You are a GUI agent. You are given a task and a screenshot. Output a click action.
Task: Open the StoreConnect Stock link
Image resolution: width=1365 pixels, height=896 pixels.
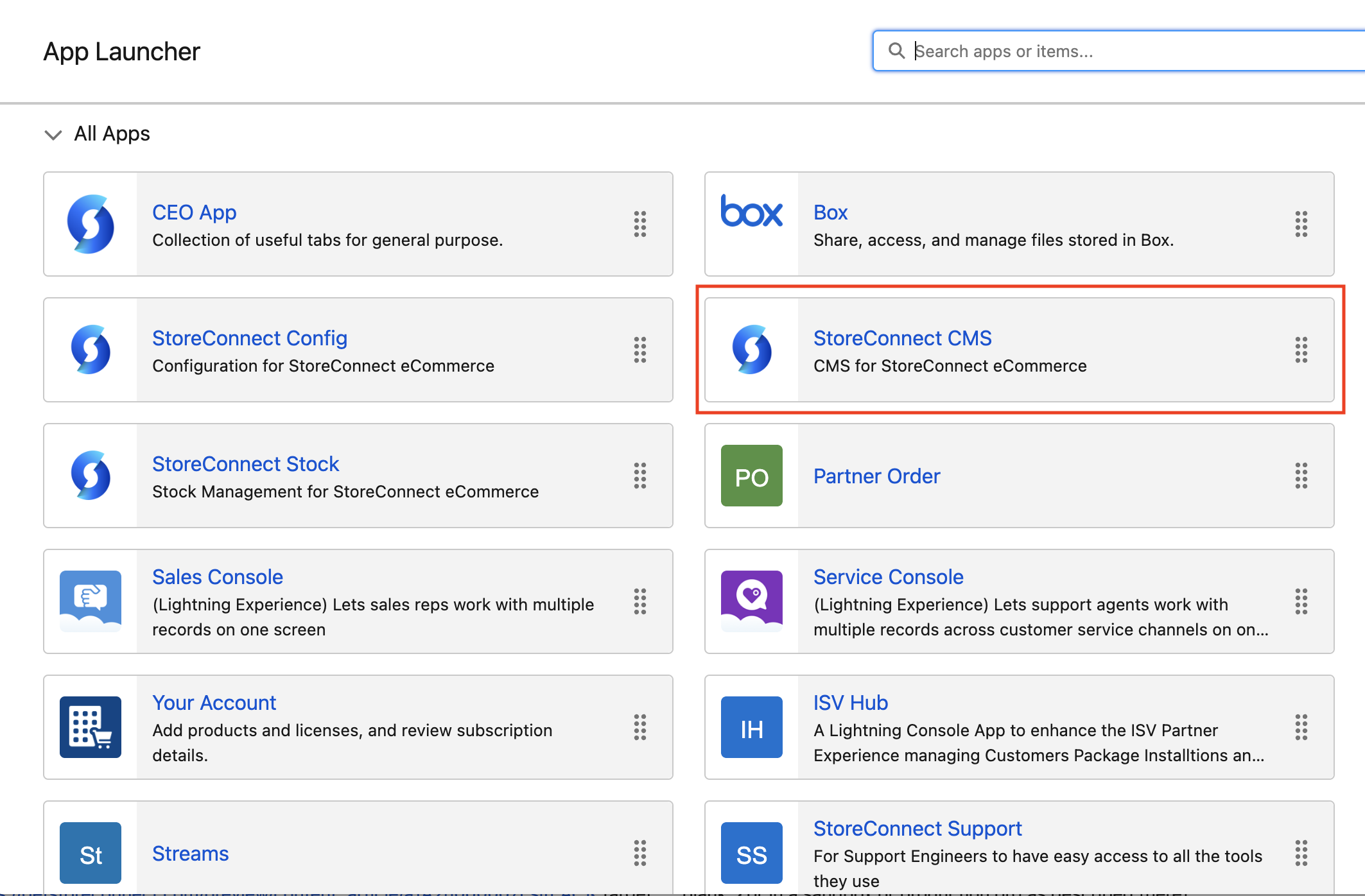pyautogui.click(x=246, y=464)
